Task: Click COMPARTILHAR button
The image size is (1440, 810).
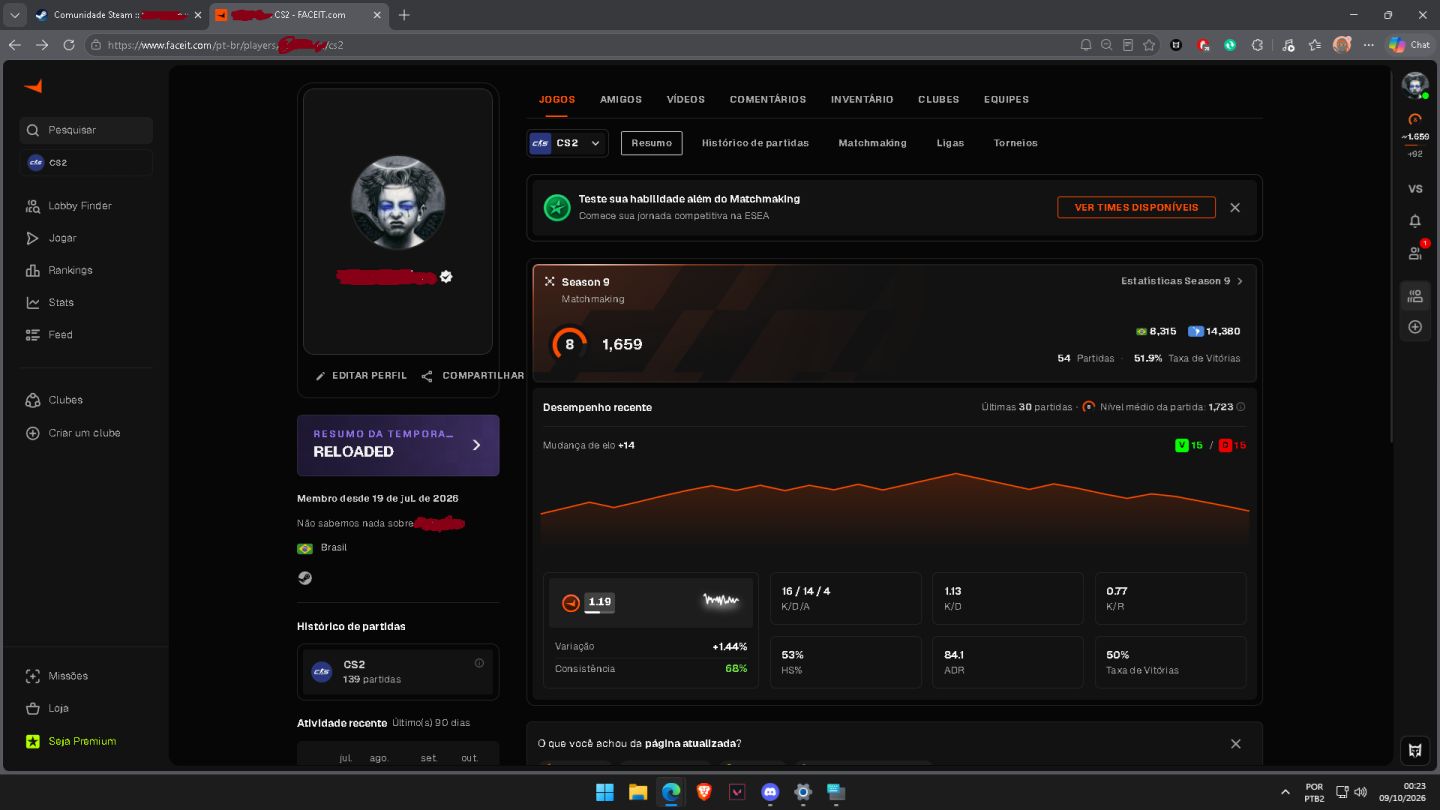Action: 472,376
